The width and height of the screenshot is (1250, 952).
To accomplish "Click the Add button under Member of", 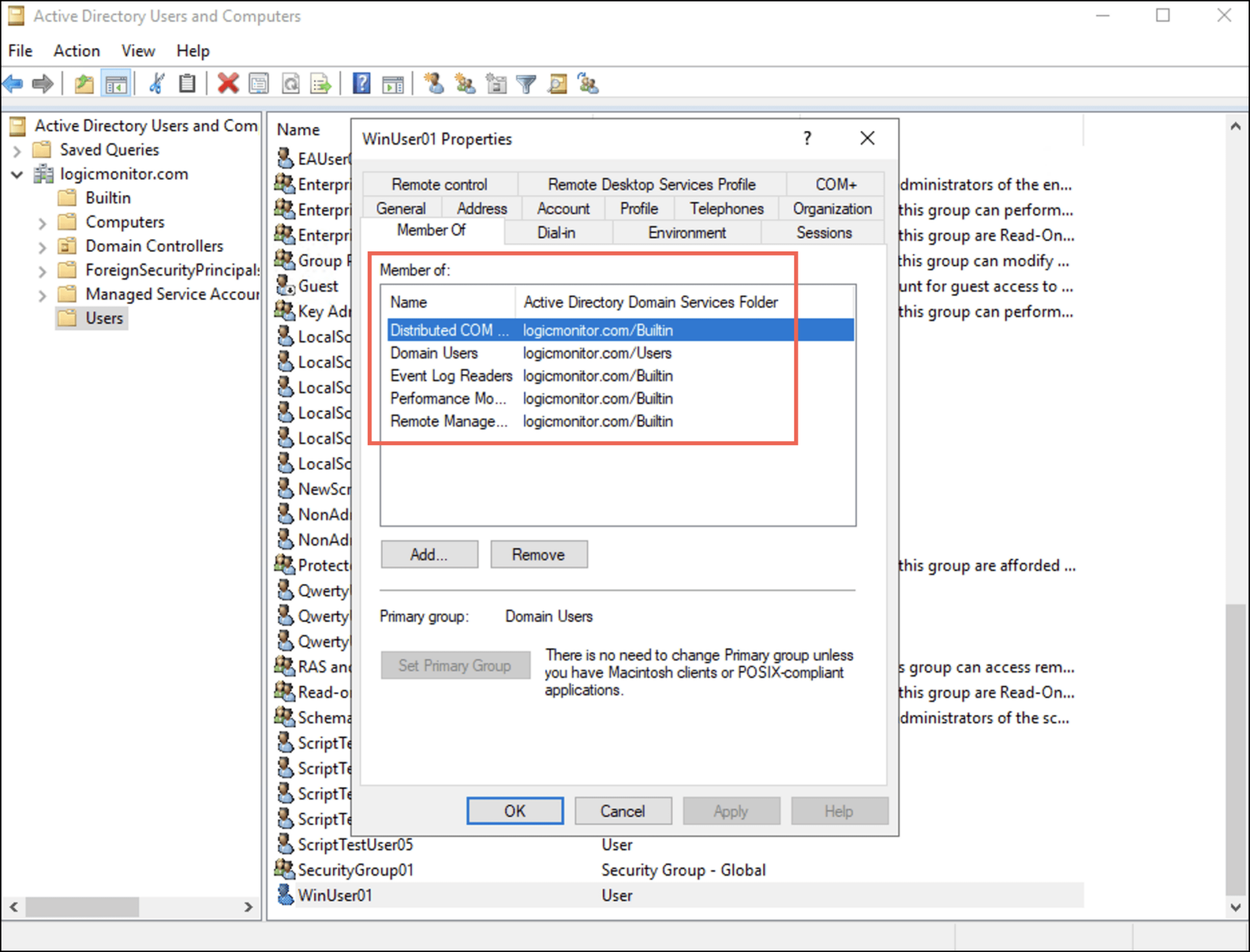I will click(429, 554).
